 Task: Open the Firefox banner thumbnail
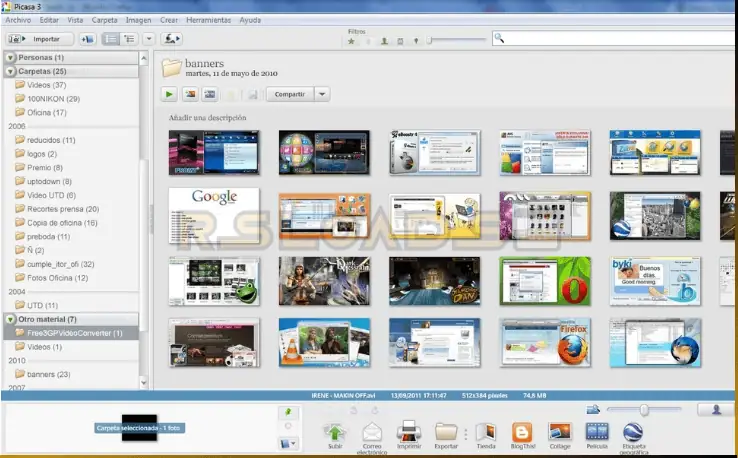coord(545,342)
